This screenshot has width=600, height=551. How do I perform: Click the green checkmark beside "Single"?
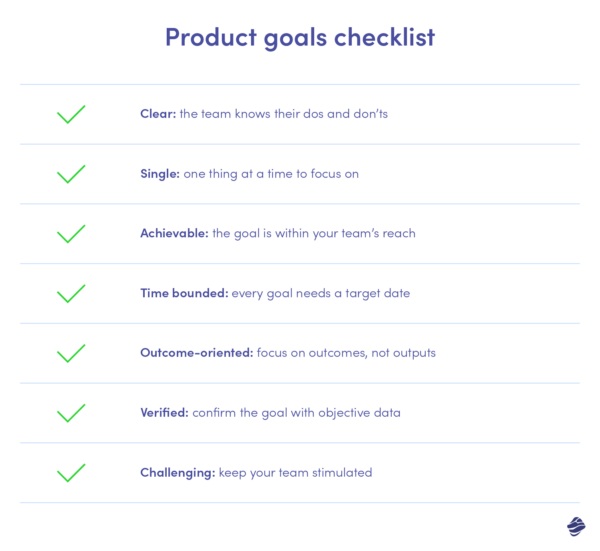71,174
